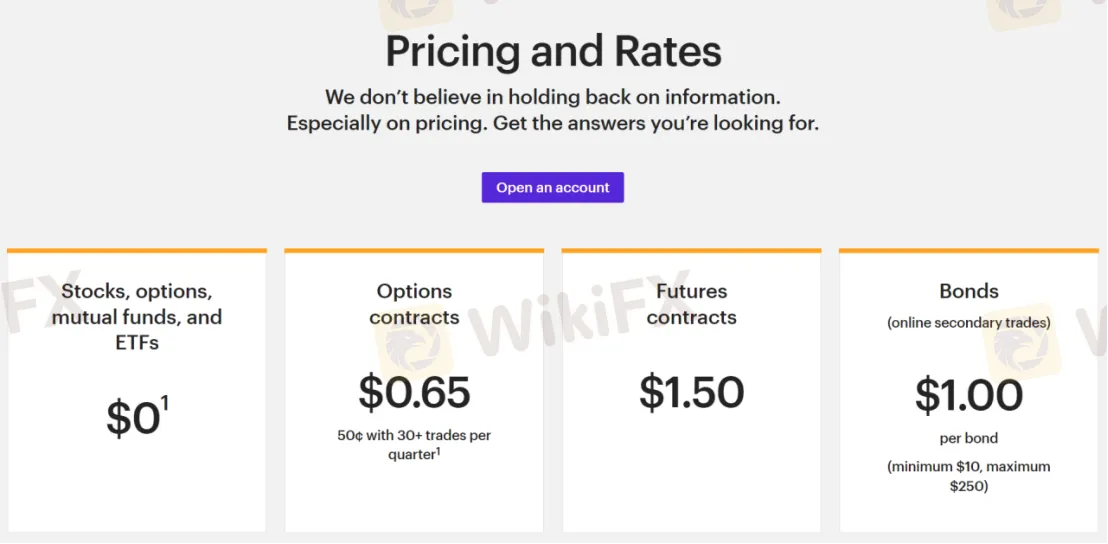The height and width of the screenshot is (544, 1108).
Task: Click the online secondary trades subtitle
Action: (x=968, y=322)
